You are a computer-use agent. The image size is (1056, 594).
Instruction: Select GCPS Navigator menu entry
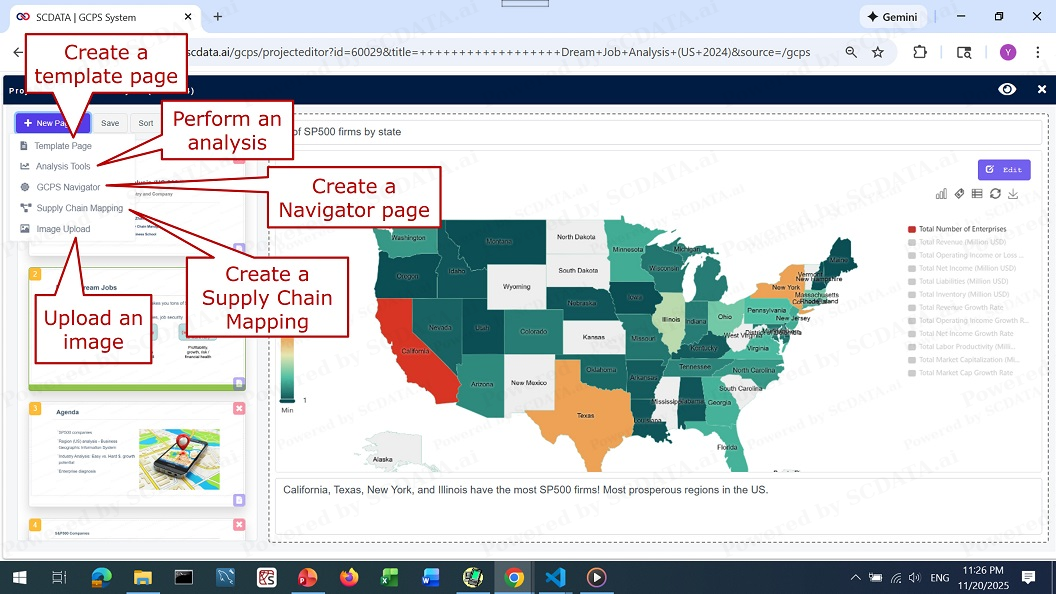click(67, 187)
